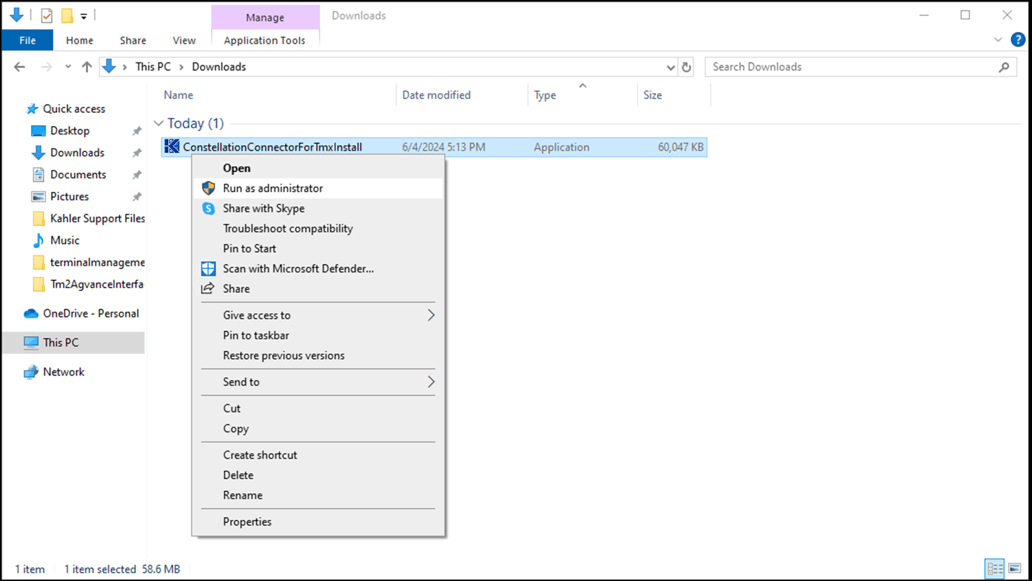Image resolution: width=1032 pixels, height=581 pixels.
Task: Open the View ribbon tab
Action: [x=184, y=40]
